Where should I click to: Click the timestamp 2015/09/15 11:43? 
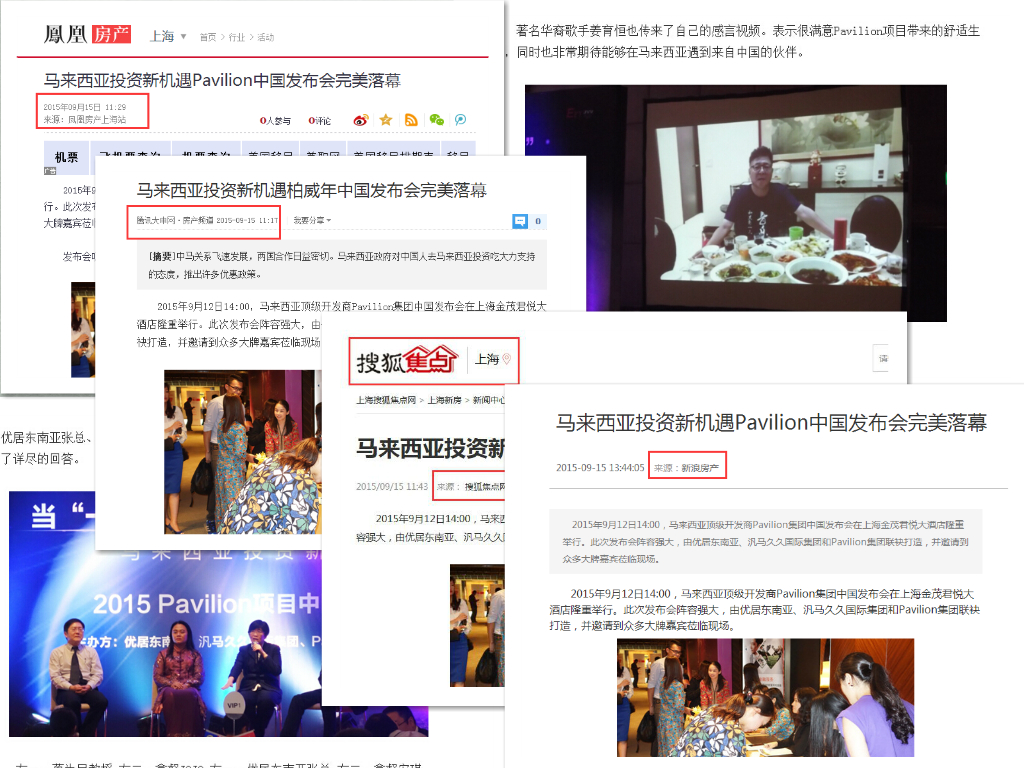point(392,487)
